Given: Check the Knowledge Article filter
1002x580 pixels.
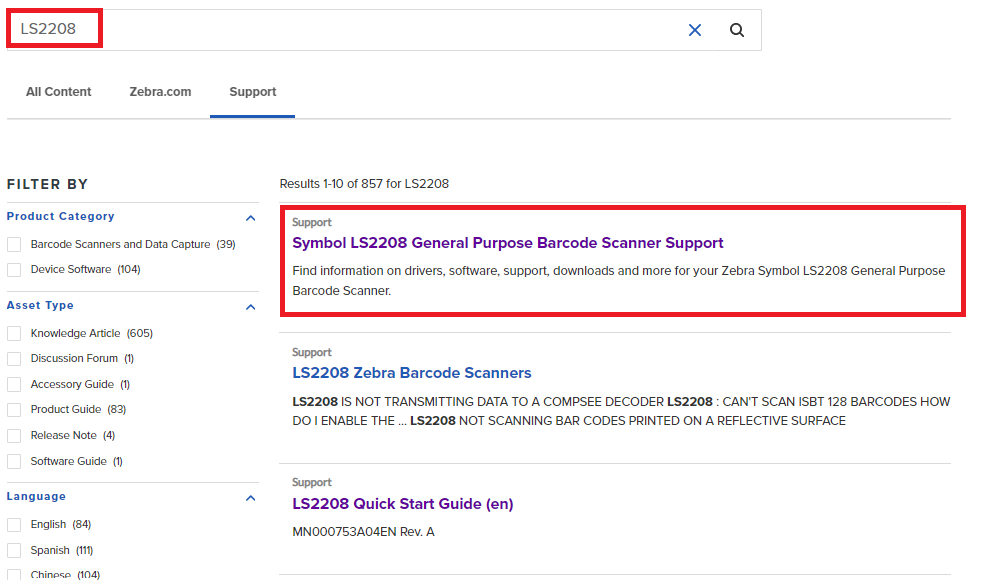Looking at the screenshot, I should coord(14,332).
